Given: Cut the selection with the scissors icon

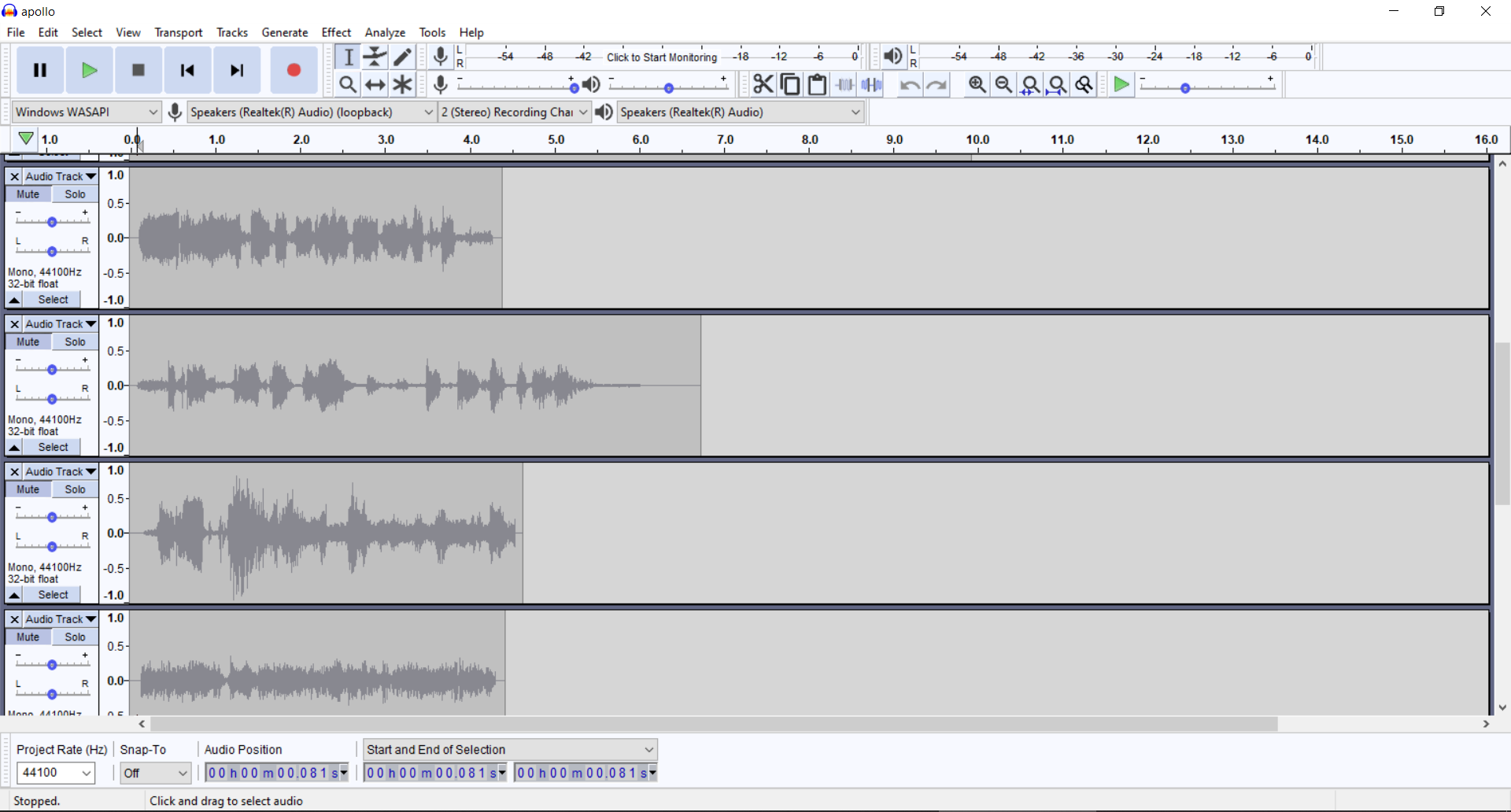Looking at the screenshot, I should [x=762, y=84].
